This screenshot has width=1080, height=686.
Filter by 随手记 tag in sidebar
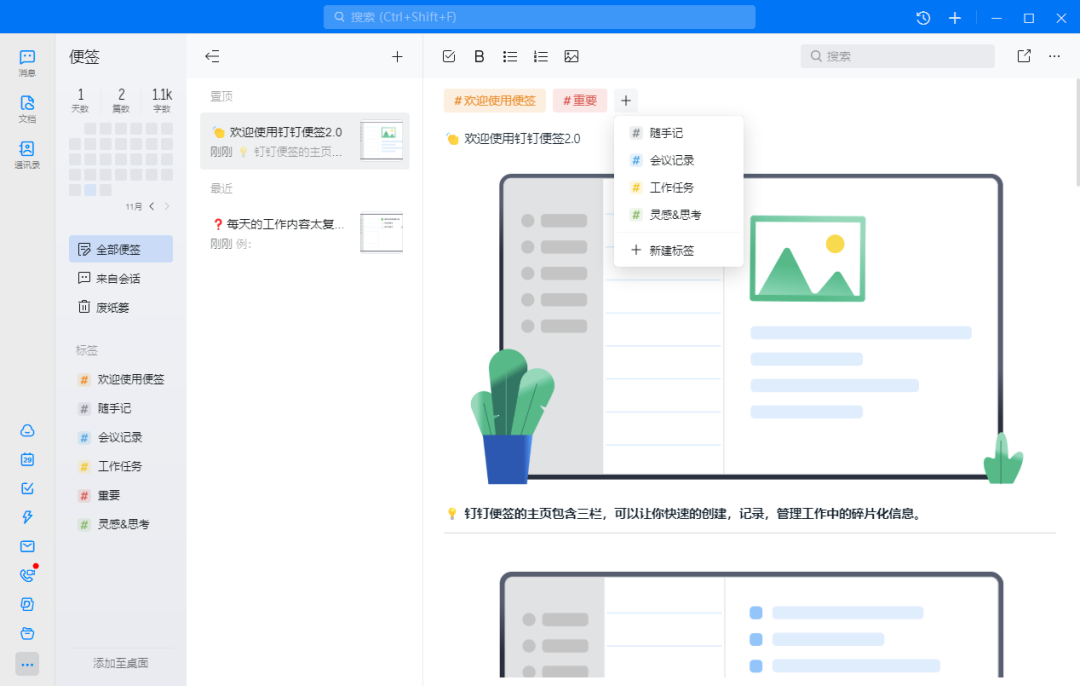[x=121, y=408]
